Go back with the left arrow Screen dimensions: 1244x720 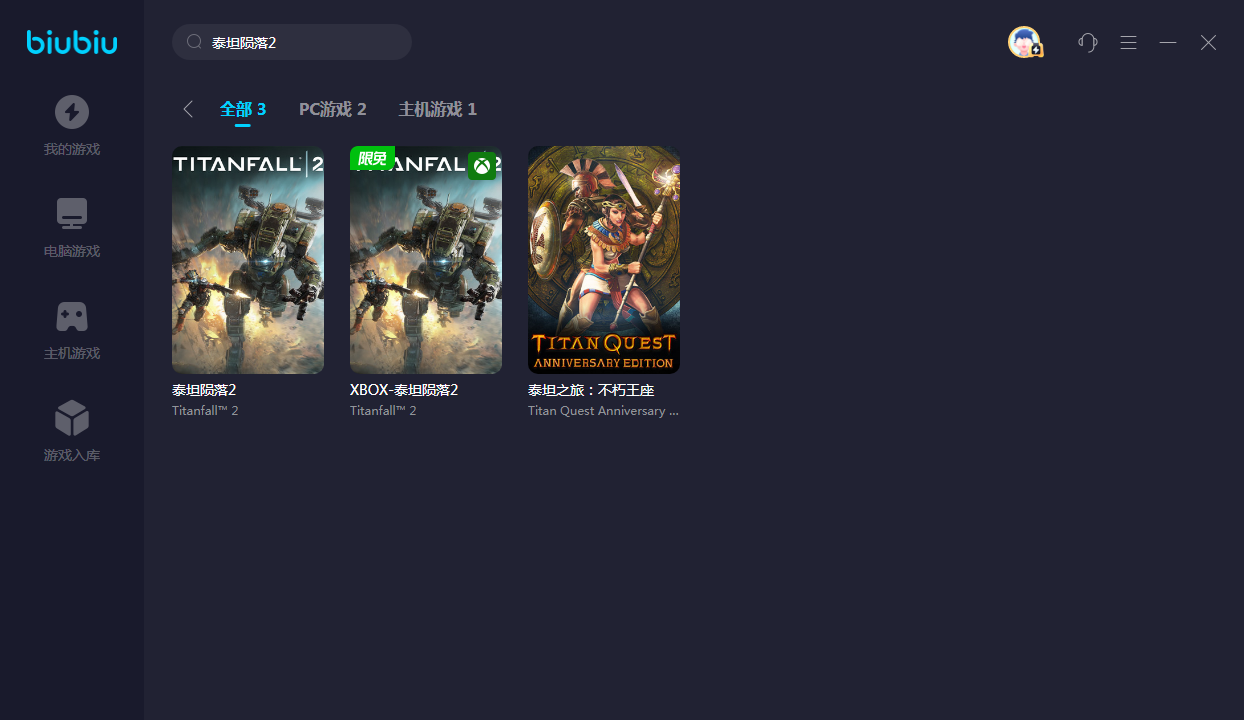(188, 109)
